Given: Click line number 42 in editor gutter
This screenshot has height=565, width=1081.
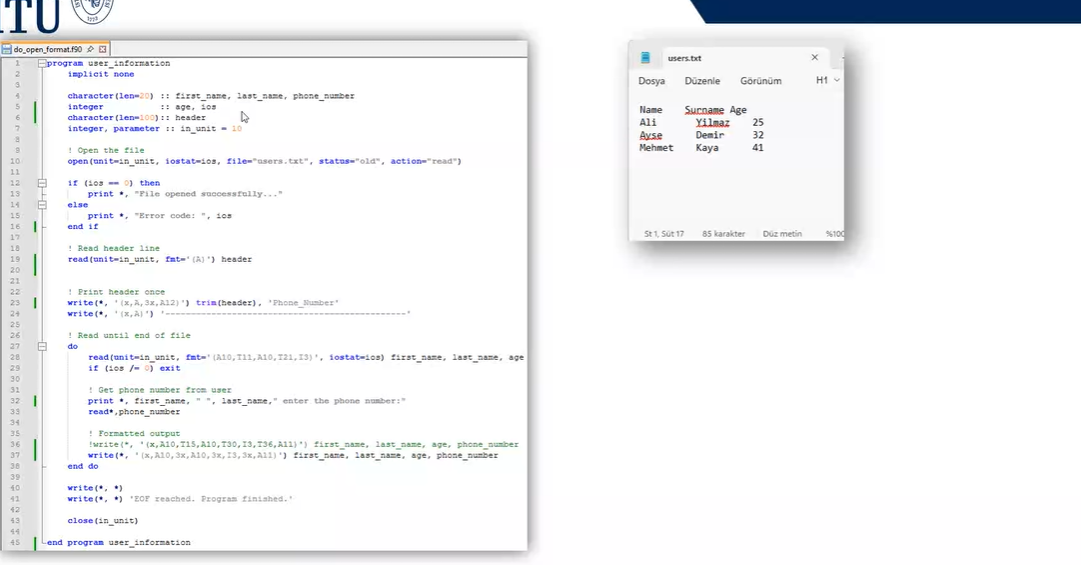Looking at the screenshot, I should tap(15, 509).
